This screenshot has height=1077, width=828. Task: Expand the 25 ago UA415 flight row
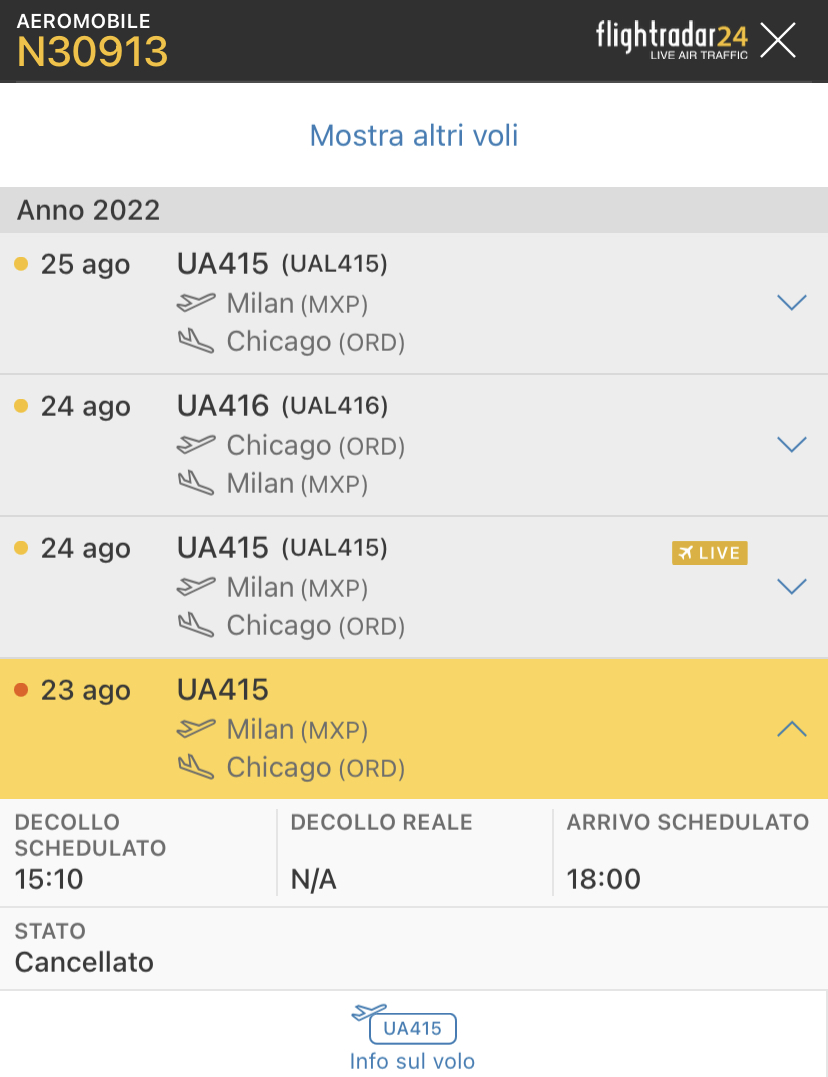click(791, 302)
